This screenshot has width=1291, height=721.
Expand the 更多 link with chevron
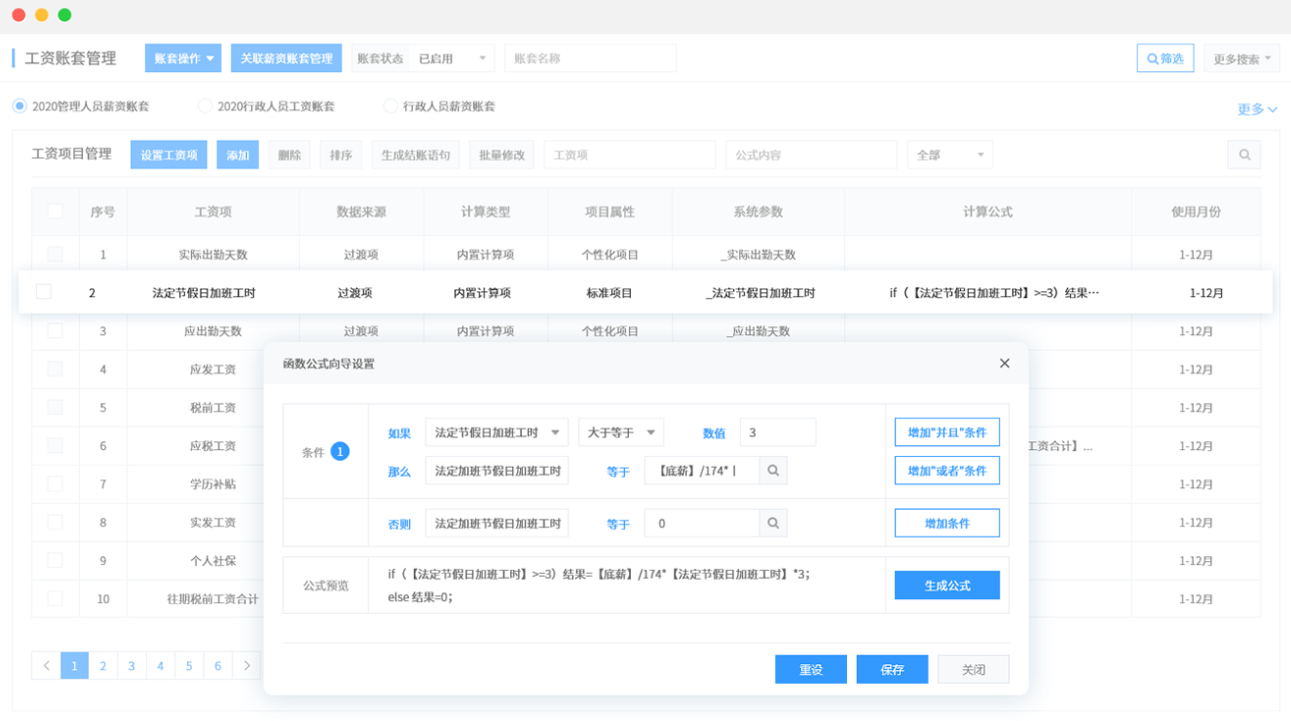(1257, 109)
